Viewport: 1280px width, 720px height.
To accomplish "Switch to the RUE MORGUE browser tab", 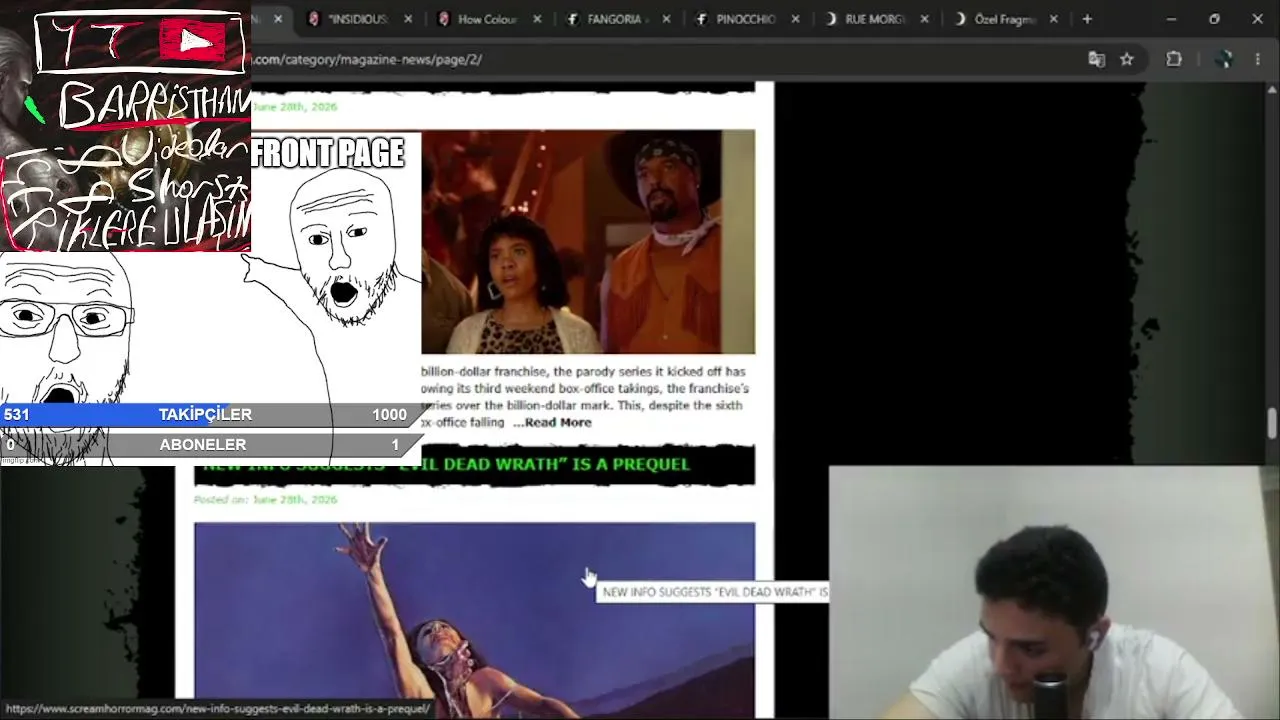I will pyautogui.click(x=874, y=19).
